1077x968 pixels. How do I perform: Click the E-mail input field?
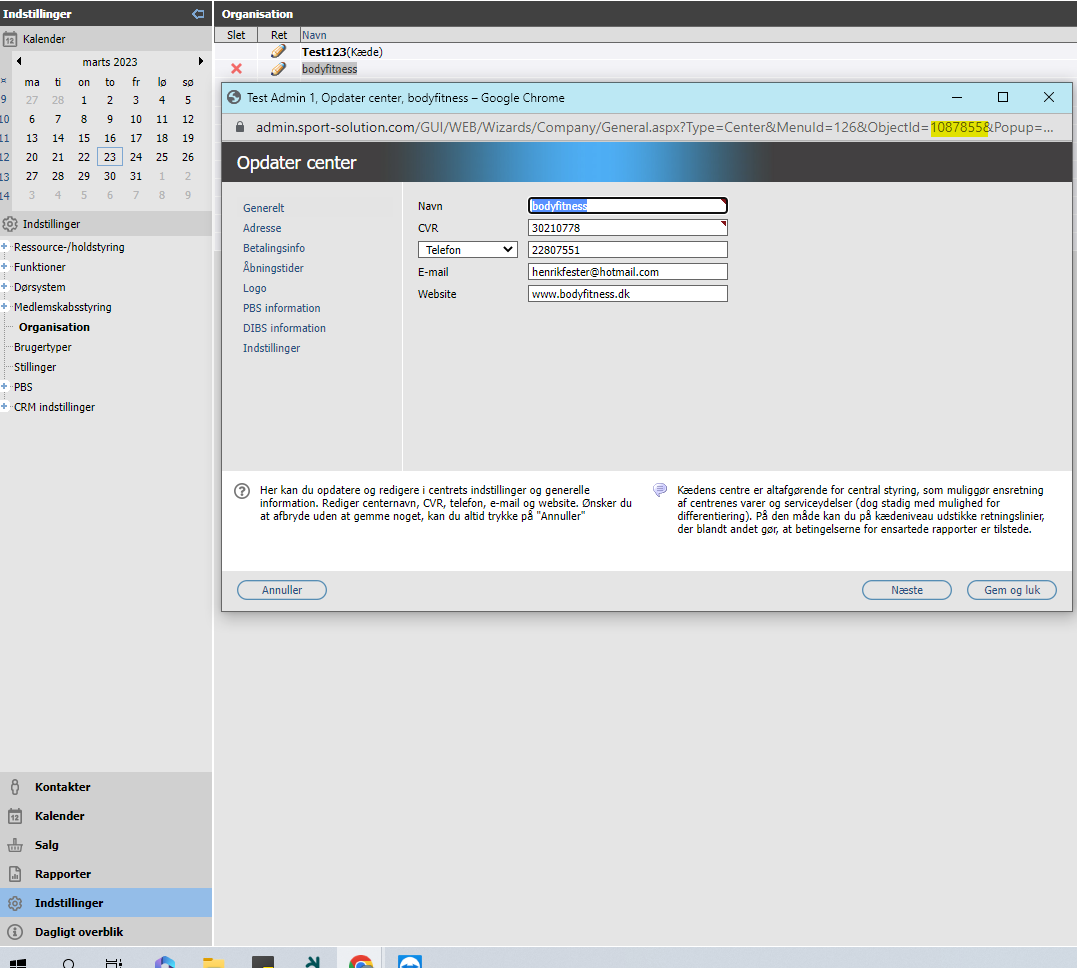pyautogui.click(x=628, y=271)
